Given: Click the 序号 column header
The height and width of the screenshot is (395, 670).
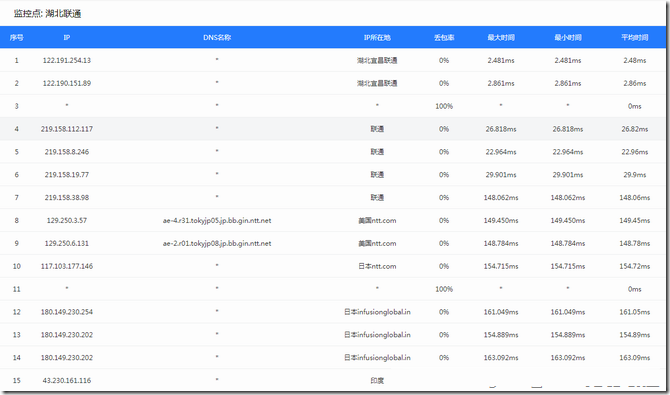Looking at the screenshot, I should [x=16, y=38].
